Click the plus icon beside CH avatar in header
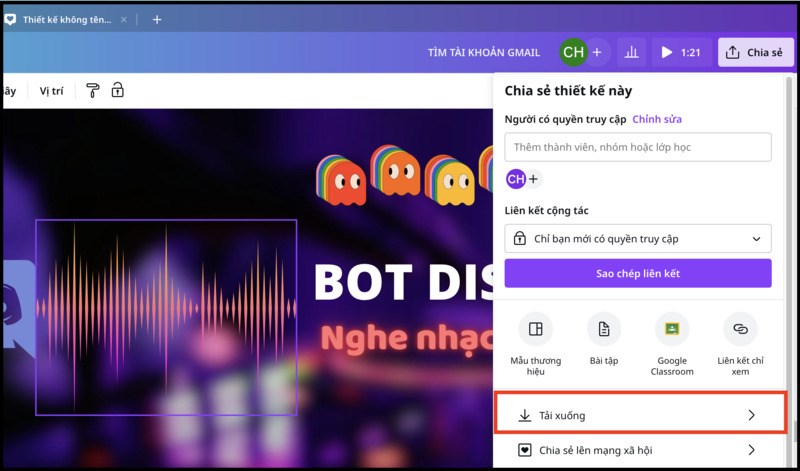This screenshot has height=471, width=800. 597,52
